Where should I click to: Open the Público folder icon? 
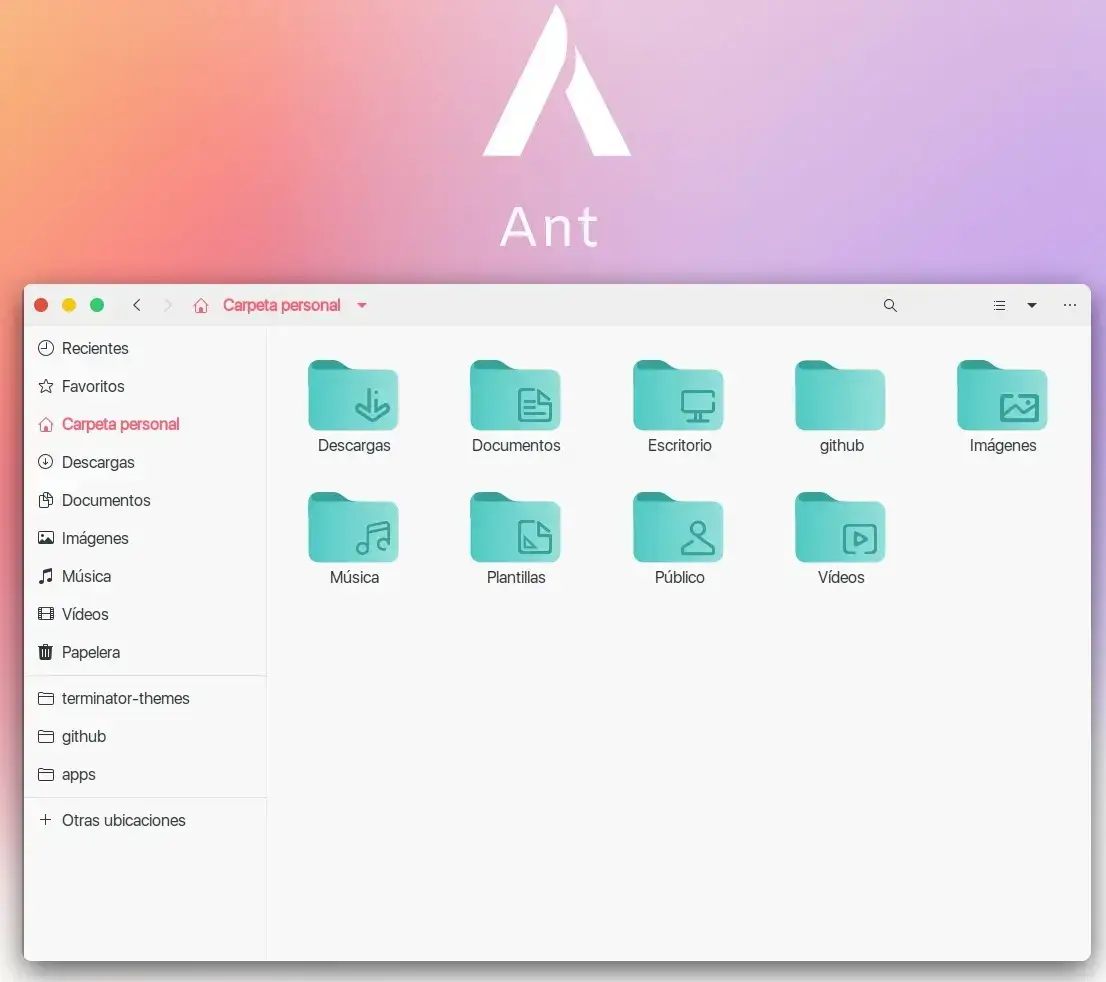pos(678,527)
